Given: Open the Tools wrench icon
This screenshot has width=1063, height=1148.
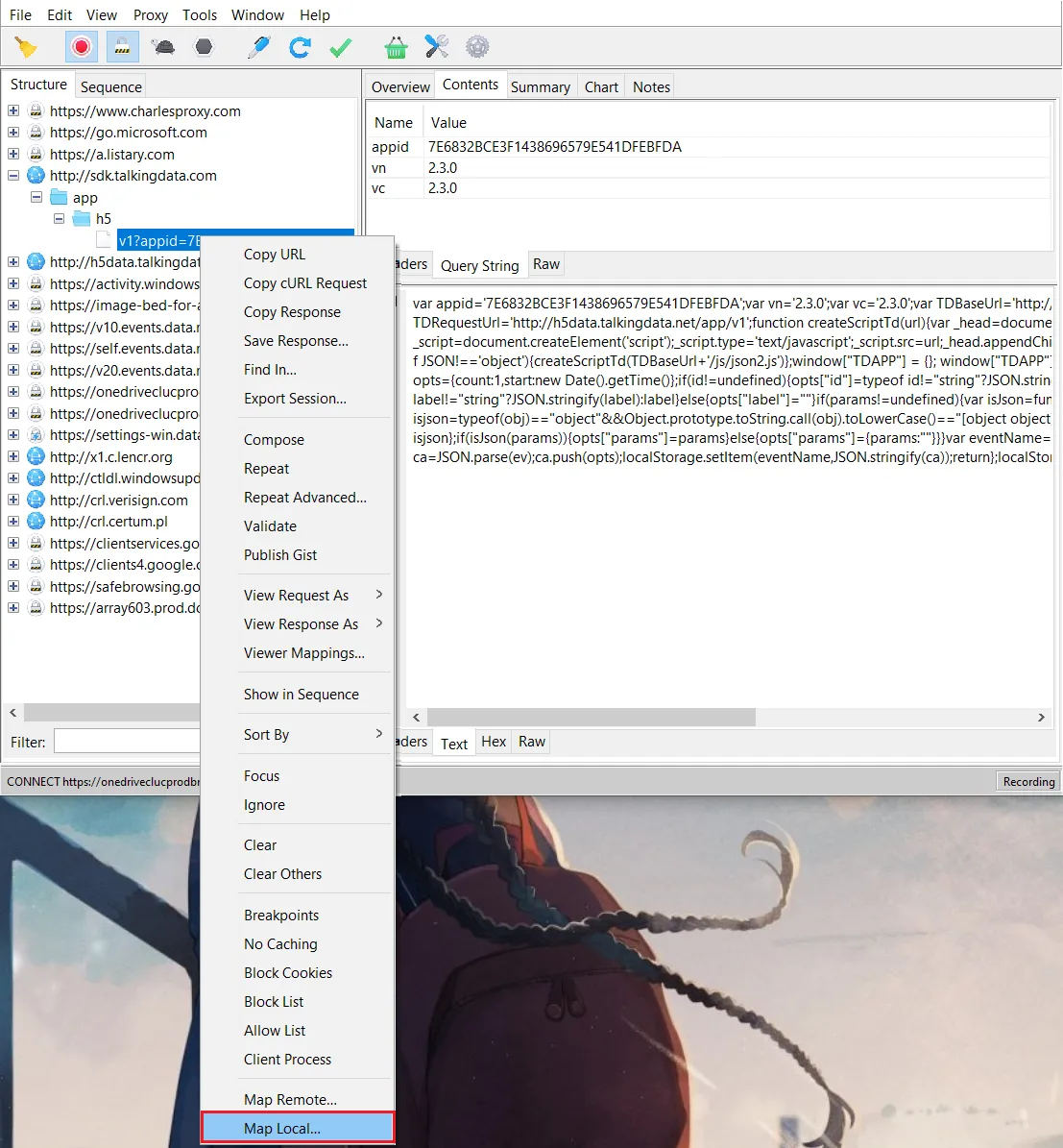Looking at the screenshot, I should pyautogui.click(x=437, y=48).
